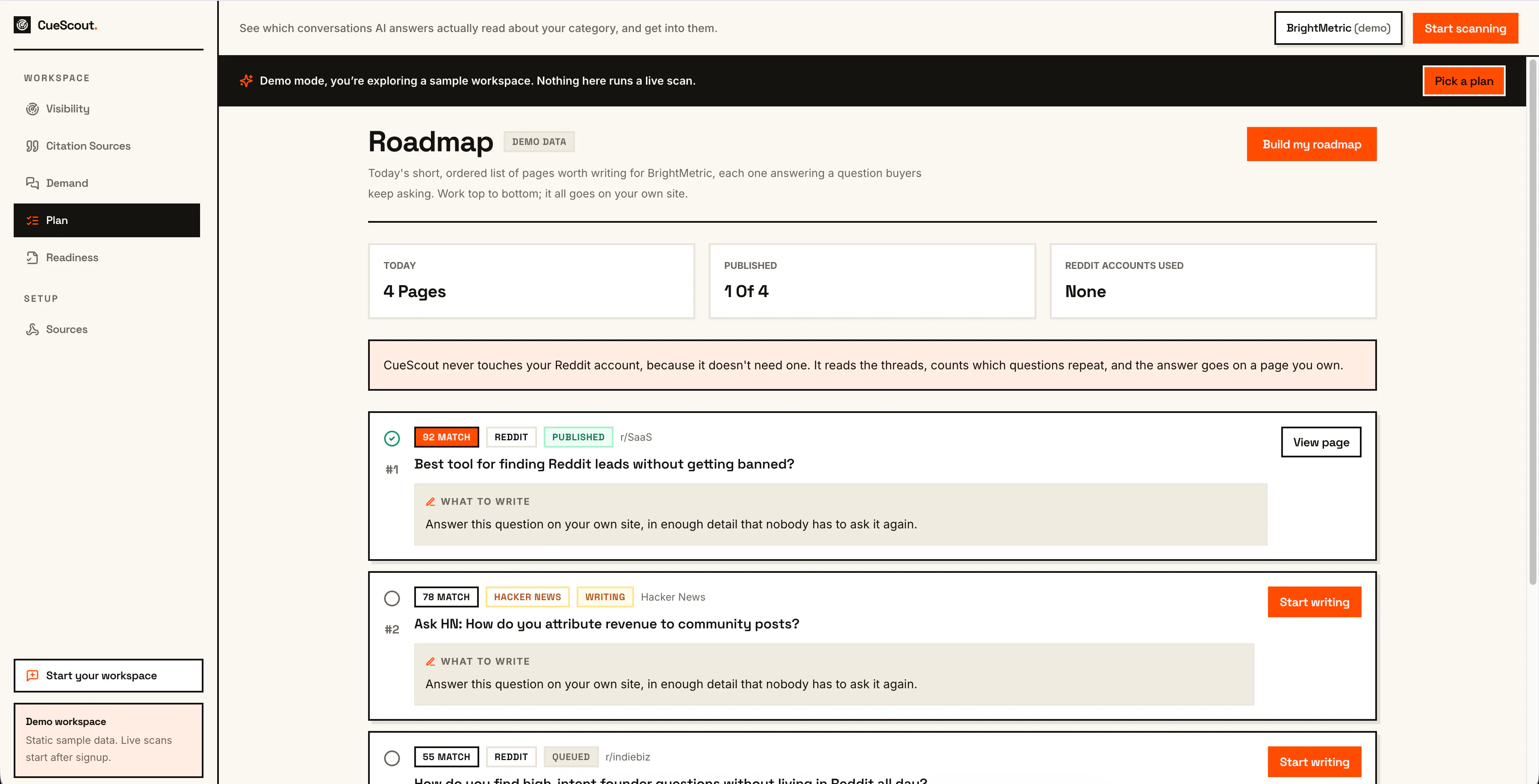Start writing the r/indiebiz page

click(1315, 762)
